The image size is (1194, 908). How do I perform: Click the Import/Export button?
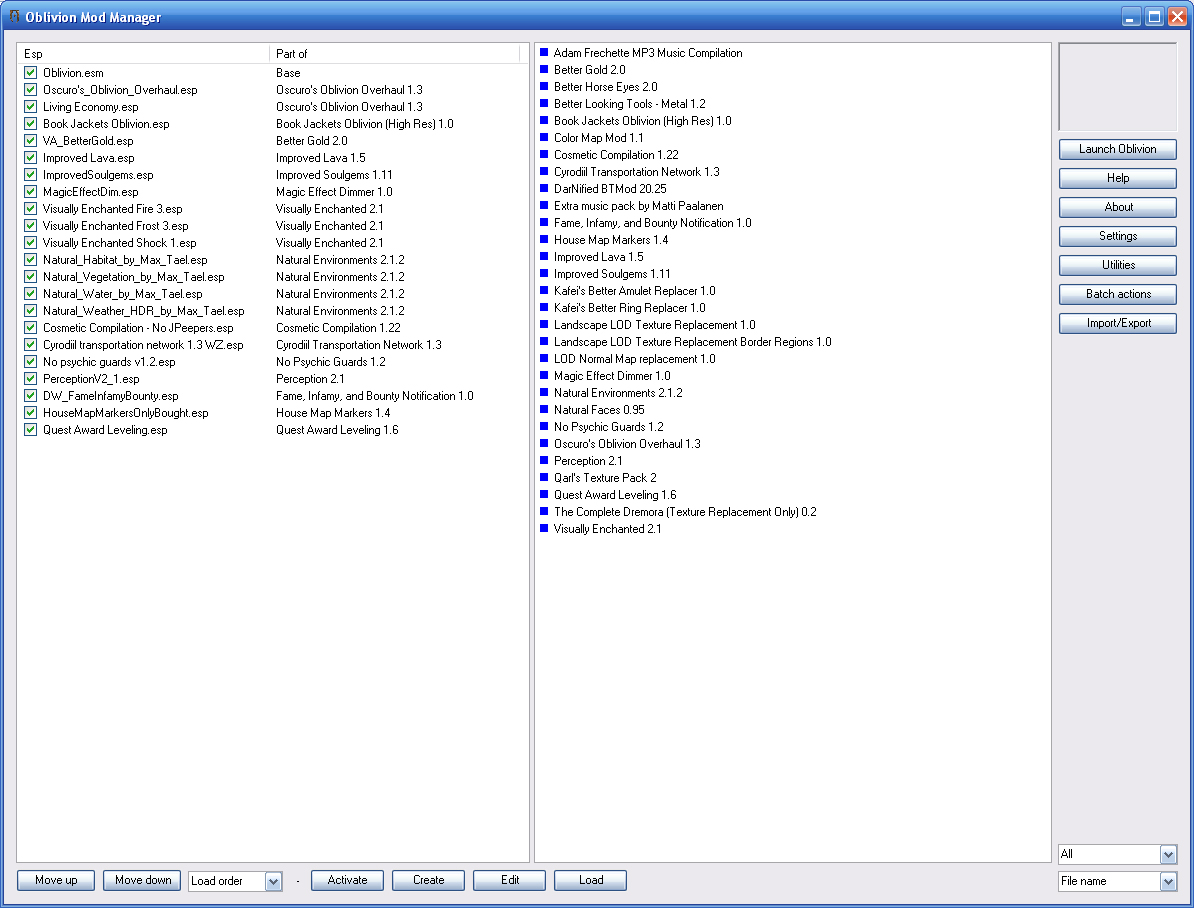[x=1117, y=323]
